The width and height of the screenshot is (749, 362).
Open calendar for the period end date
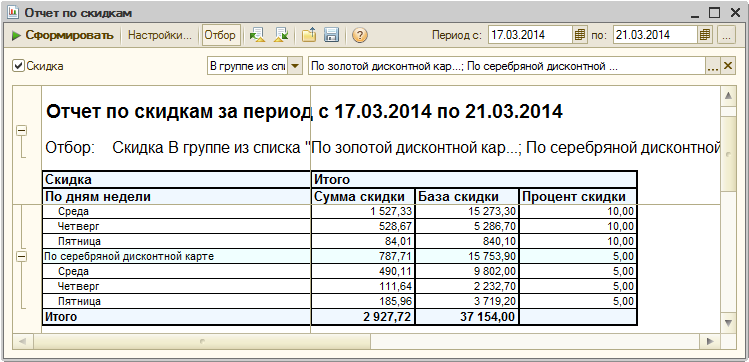[x=705, y=35]
